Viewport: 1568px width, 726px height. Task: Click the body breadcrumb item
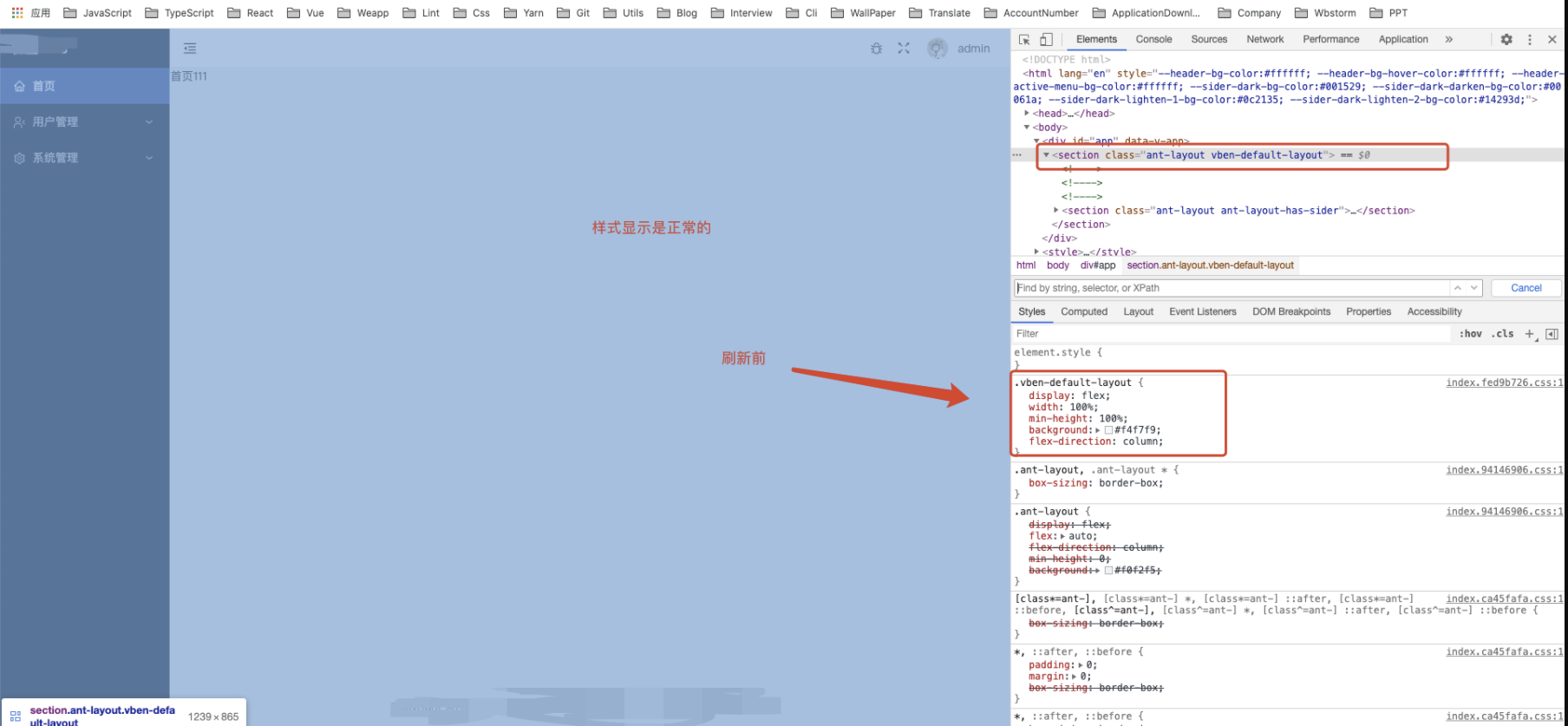tap(1057, 265)
